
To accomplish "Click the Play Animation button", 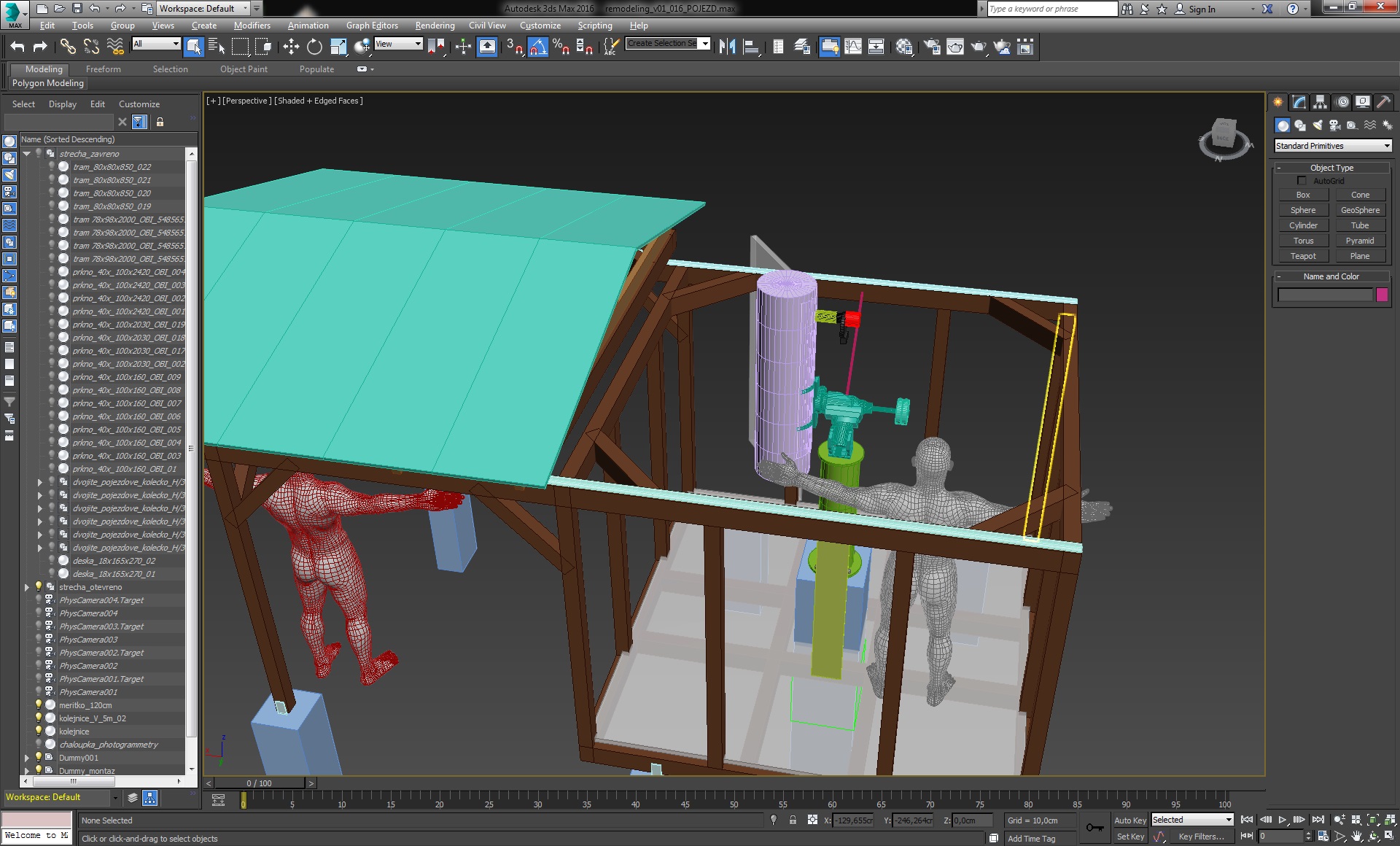I will coord(1283,820).
